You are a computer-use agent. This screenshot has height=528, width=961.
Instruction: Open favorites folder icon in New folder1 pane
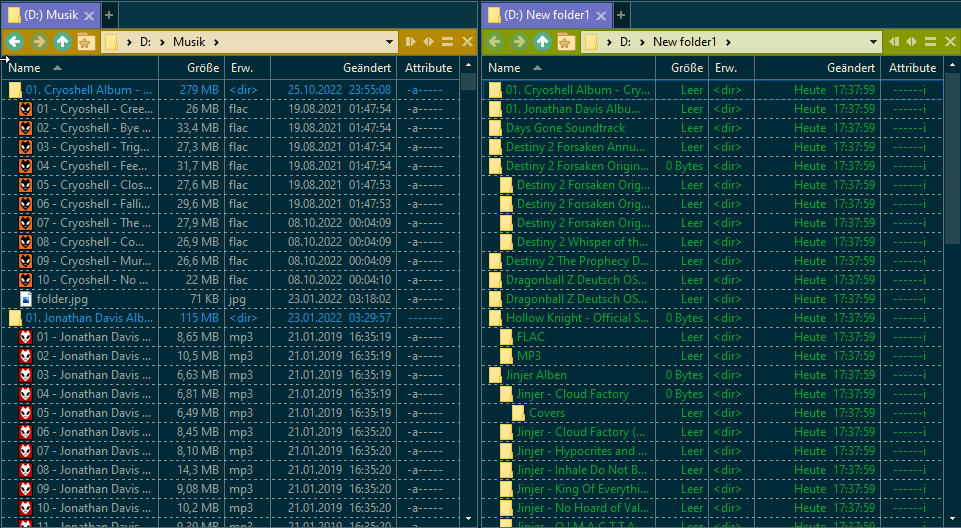(x=565, y=42)
